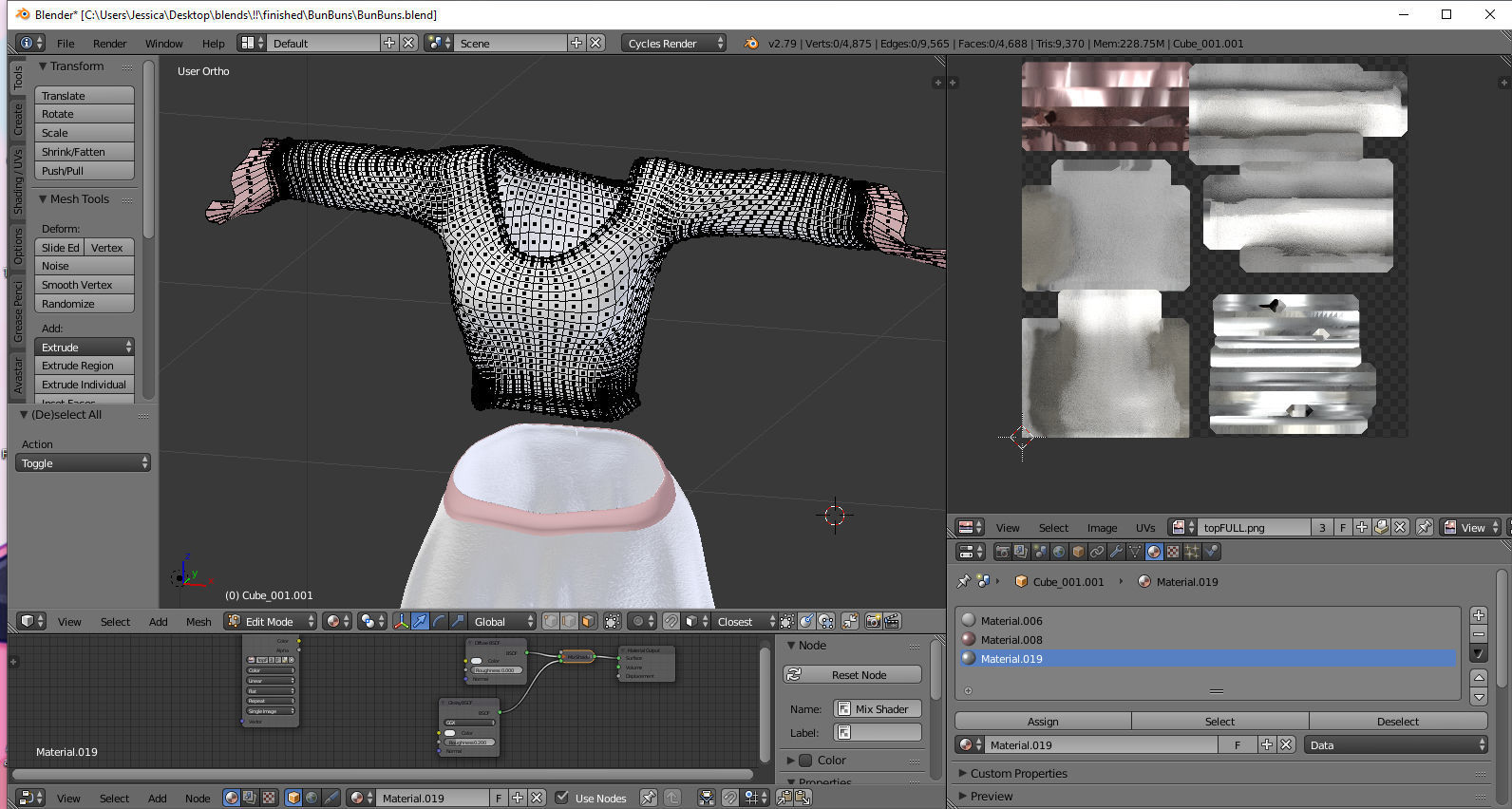1512x809 pixels.
Task: Select the shader nodes tree type icon
Action: pos(232,798)
